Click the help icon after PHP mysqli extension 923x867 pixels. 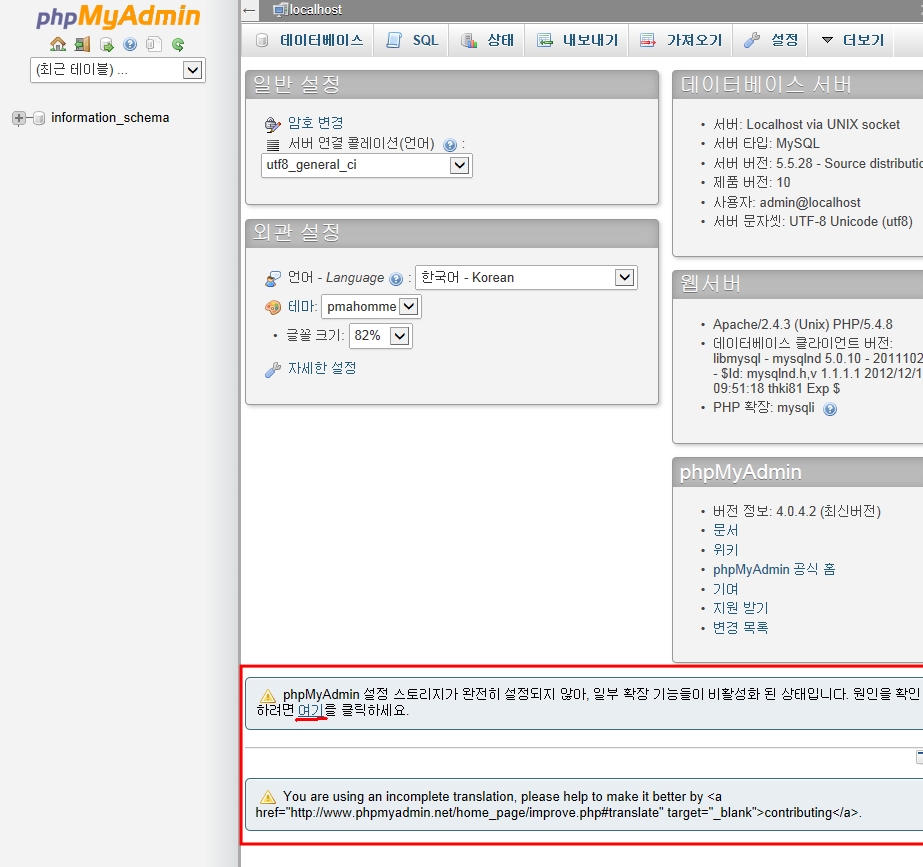829,409
